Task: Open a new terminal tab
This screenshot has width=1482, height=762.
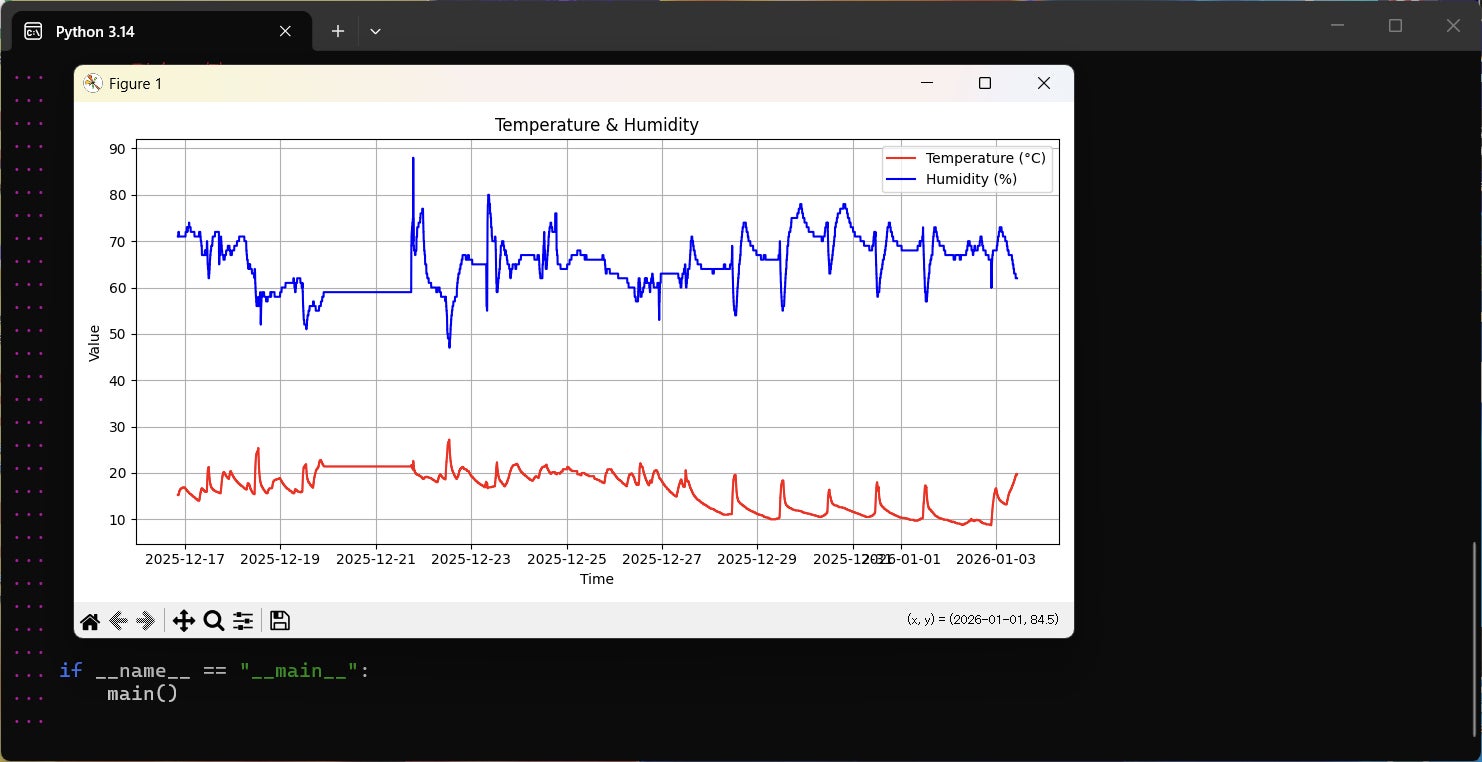Action: [x=338, y=31]
